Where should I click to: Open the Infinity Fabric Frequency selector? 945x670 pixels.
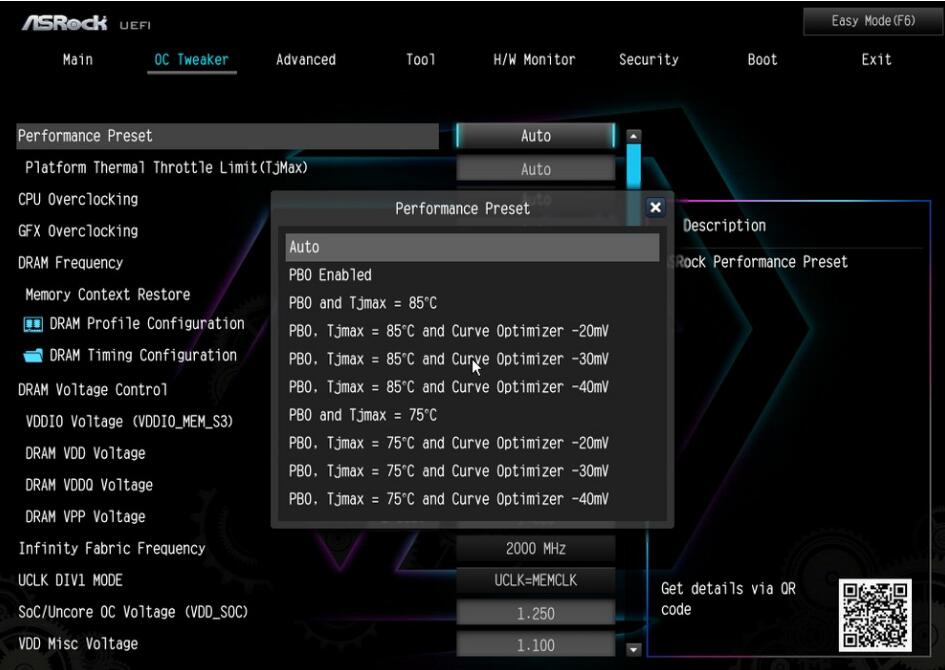tap(537, 548)
